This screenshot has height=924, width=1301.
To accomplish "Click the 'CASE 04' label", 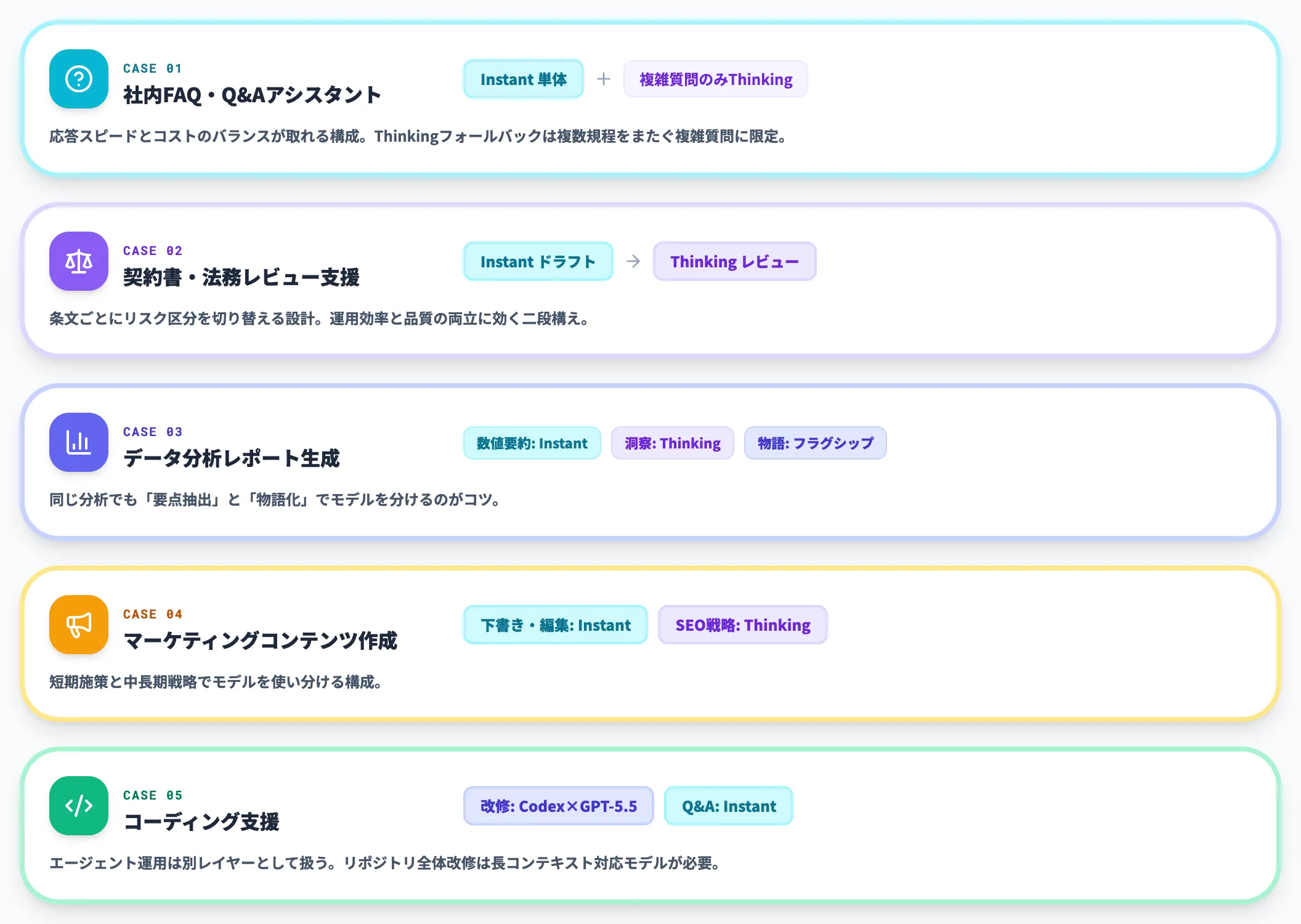I will pyautogui.click(x=153, y=614).
